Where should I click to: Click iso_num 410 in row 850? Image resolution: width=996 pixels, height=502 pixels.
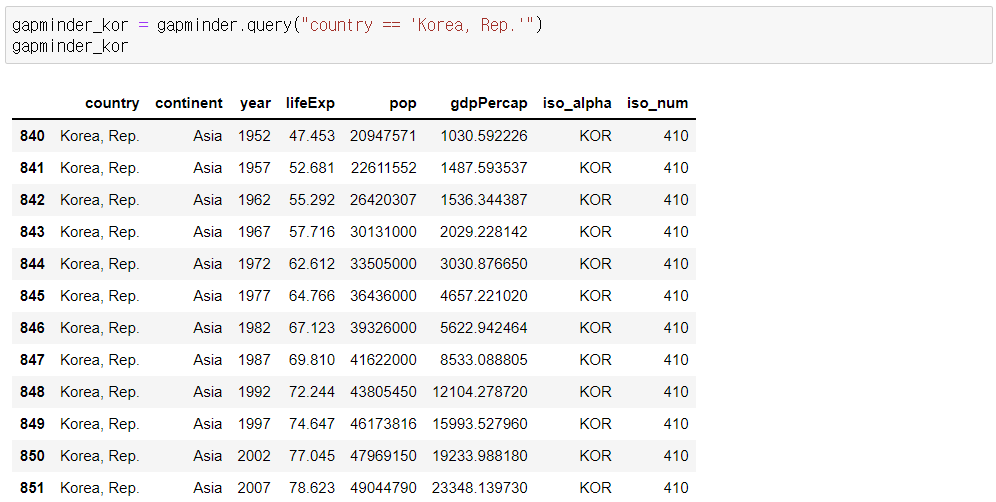[676, 456]
